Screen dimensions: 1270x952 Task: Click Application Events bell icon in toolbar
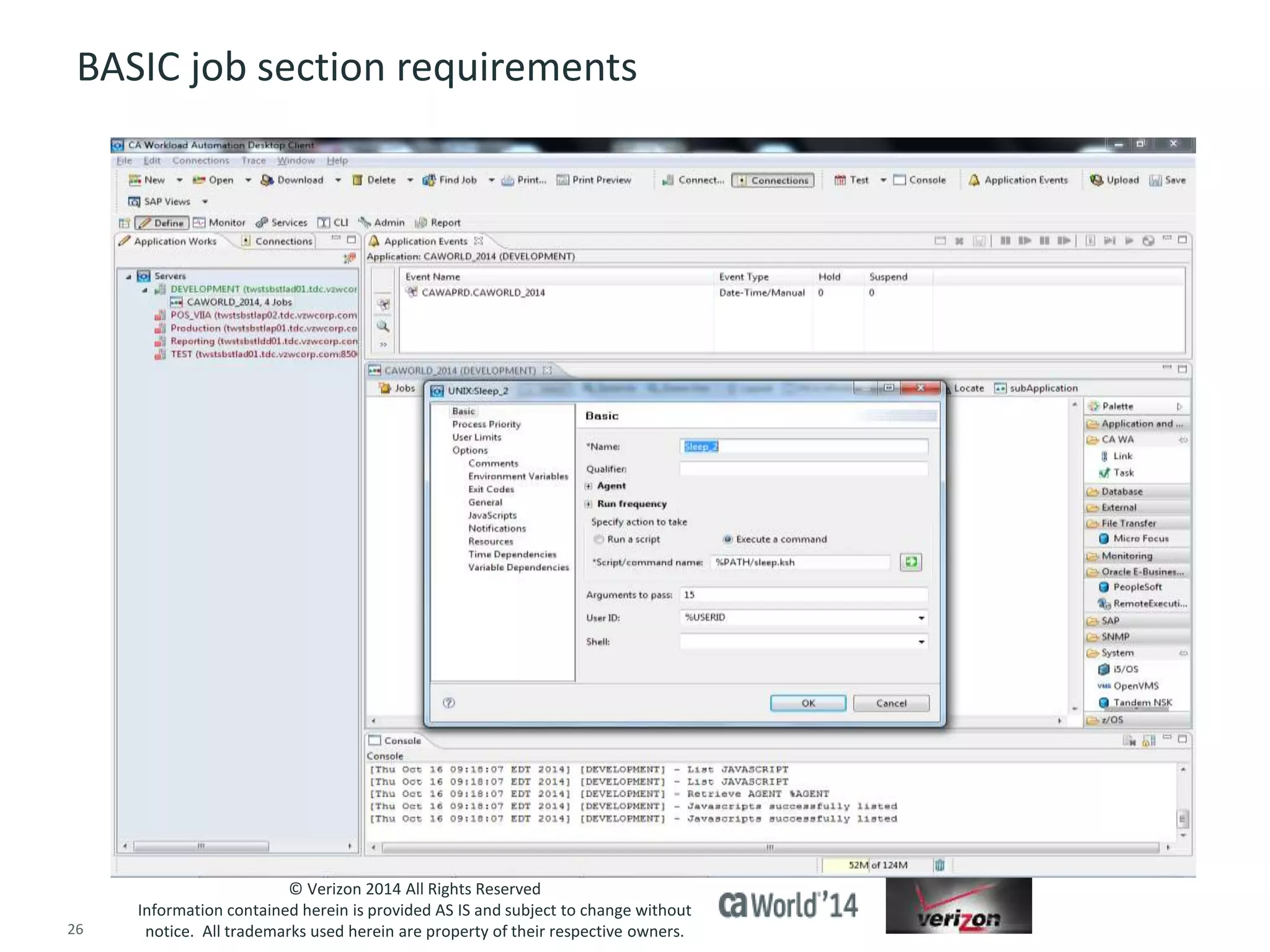974,180
